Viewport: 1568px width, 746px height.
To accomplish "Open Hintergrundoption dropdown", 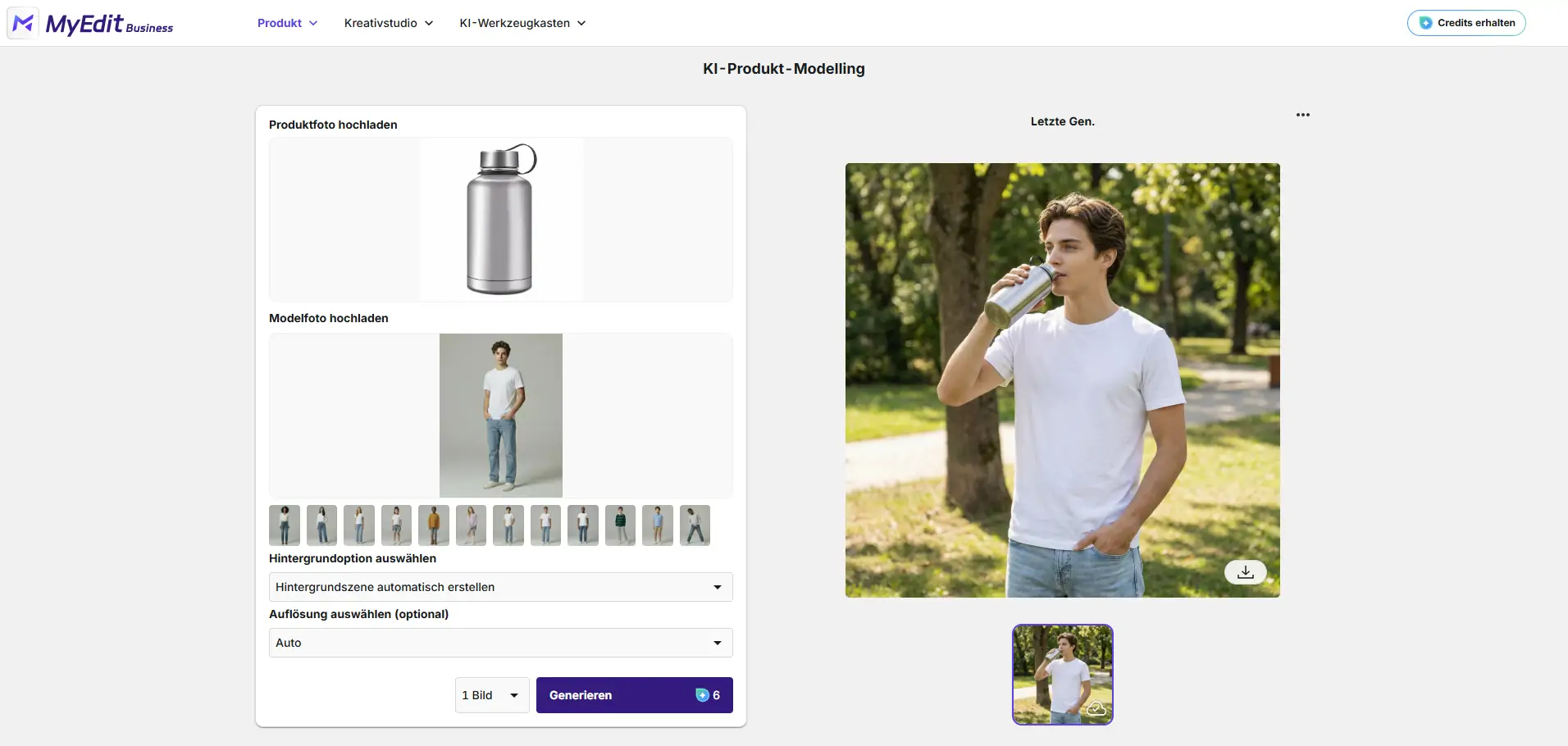I will tap(500, 587).
